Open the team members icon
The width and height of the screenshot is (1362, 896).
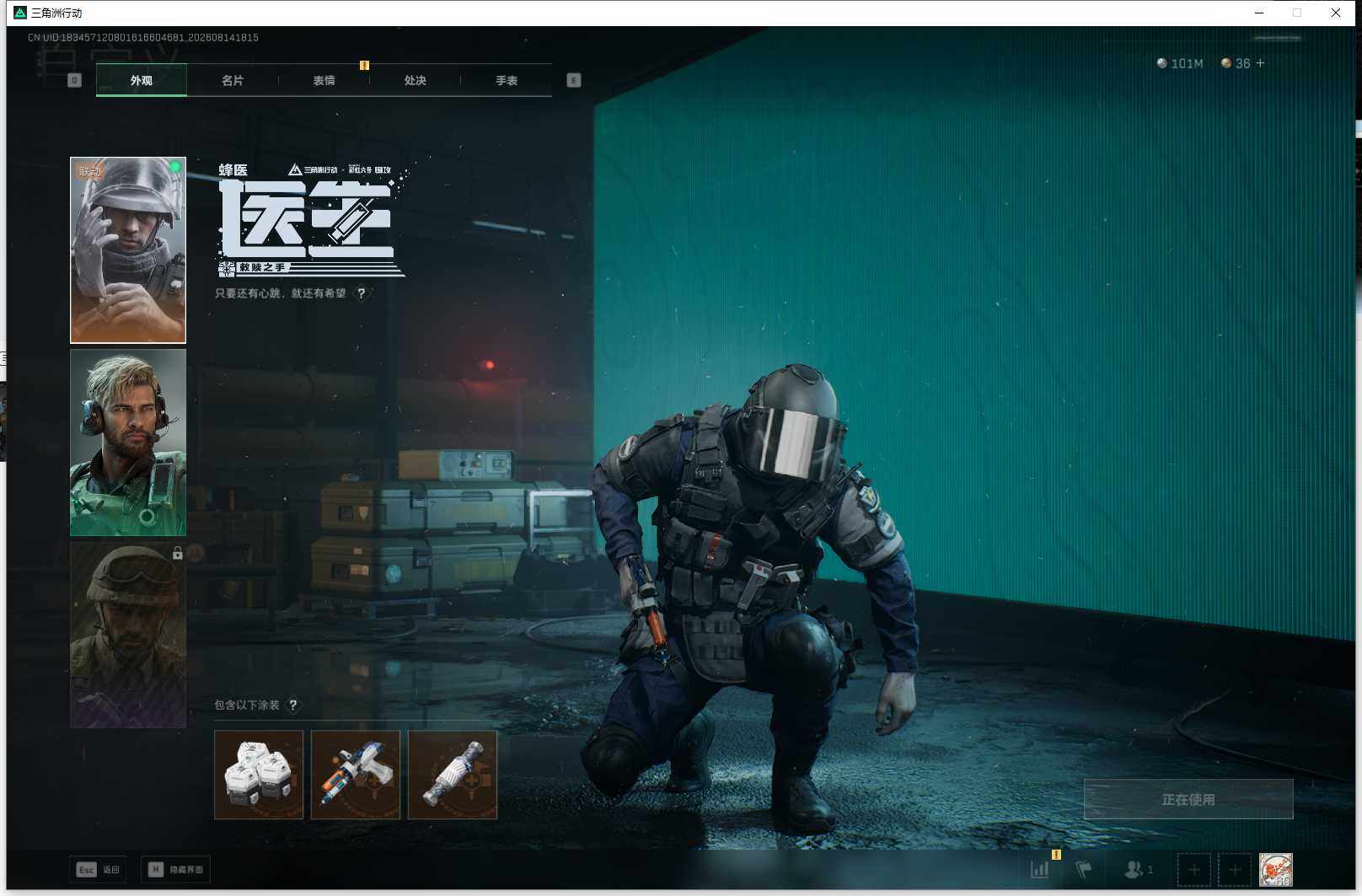(x=1138, y=869)
